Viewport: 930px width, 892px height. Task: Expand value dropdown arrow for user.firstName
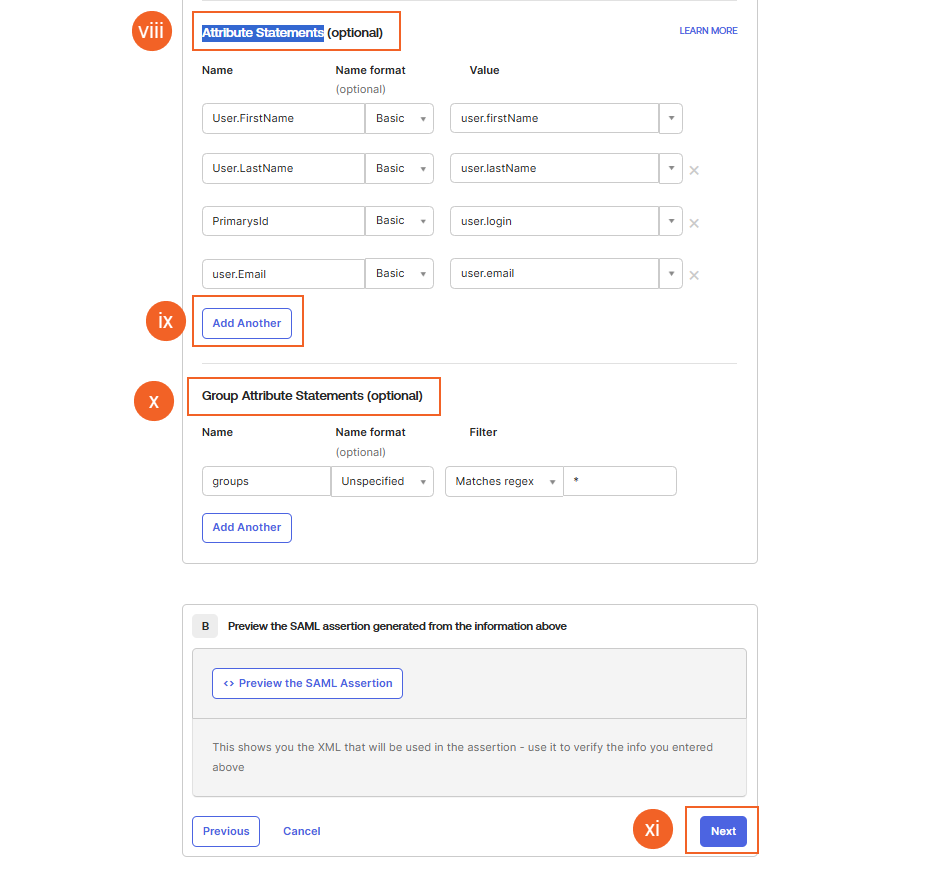click(x=671, y=118)
